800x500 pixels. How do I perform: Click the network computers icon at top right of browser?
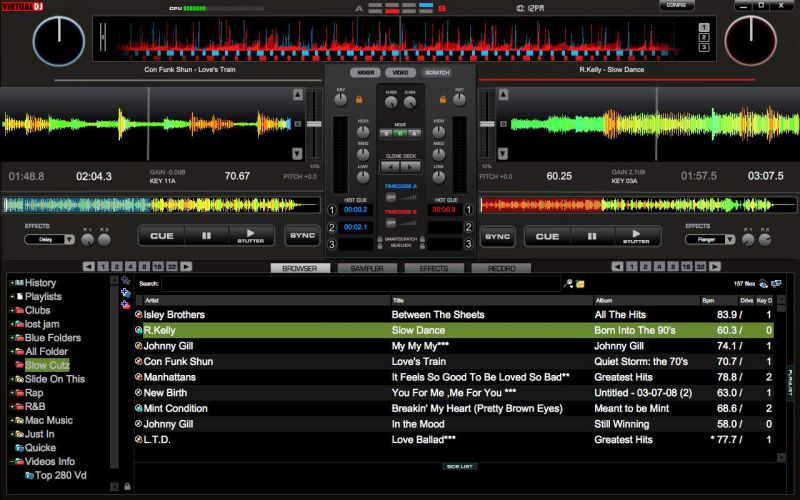pos(777,284)
